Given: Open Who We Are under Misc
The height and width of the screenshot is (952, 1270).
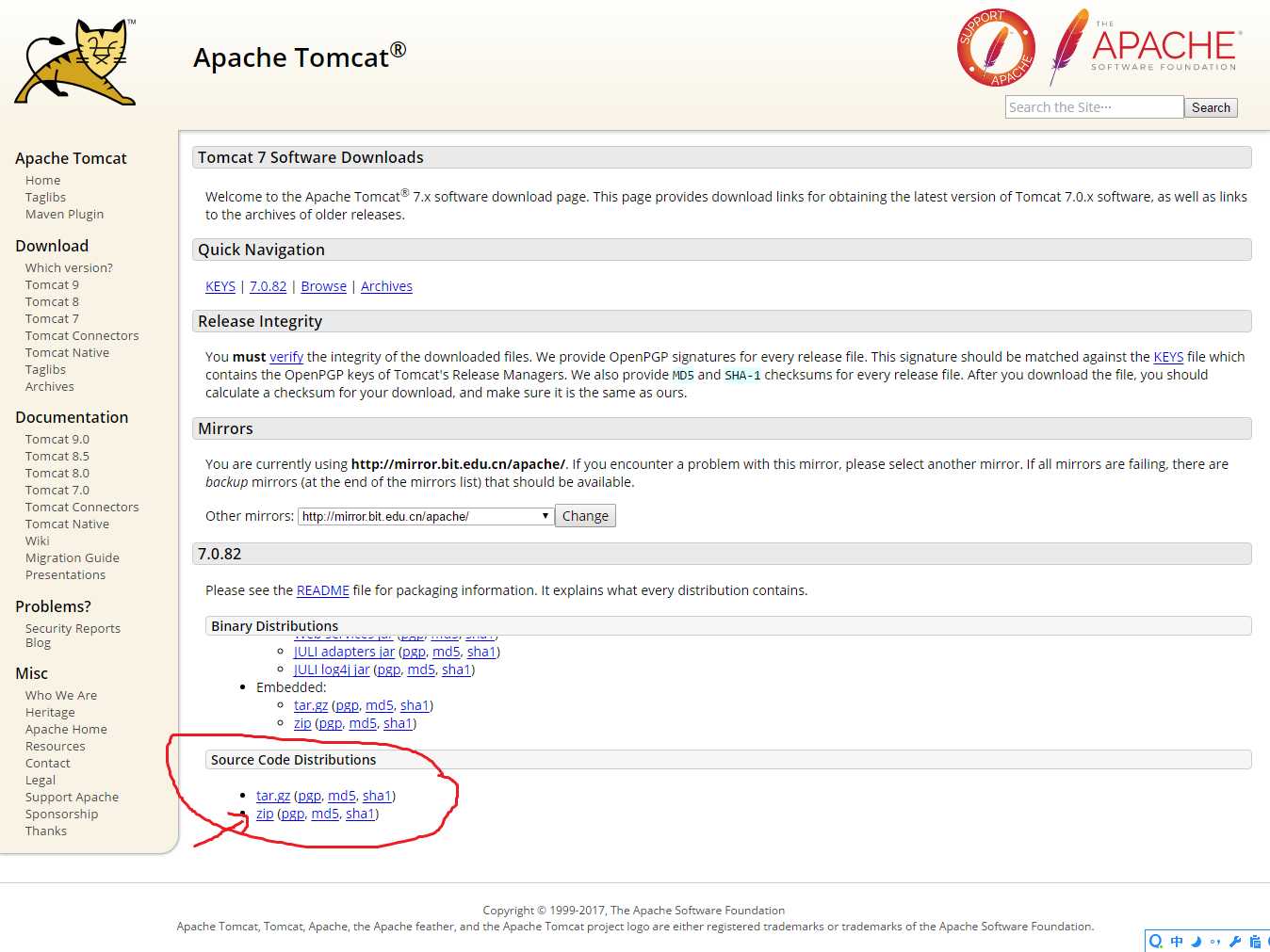Looking at the screenshot, I should pos(61,695).
